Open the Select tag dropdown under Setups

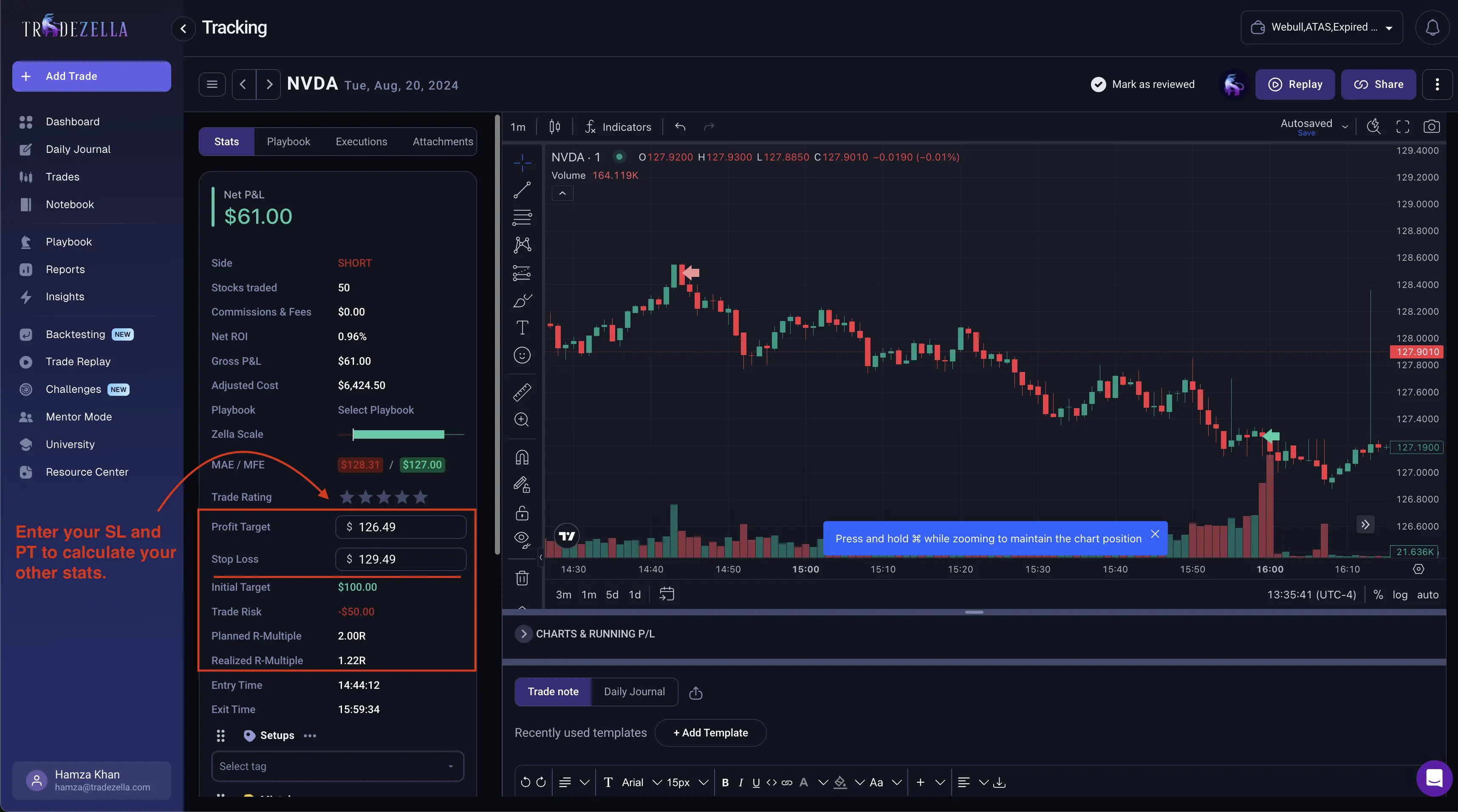pyautogui.click(x=337, y=766)
